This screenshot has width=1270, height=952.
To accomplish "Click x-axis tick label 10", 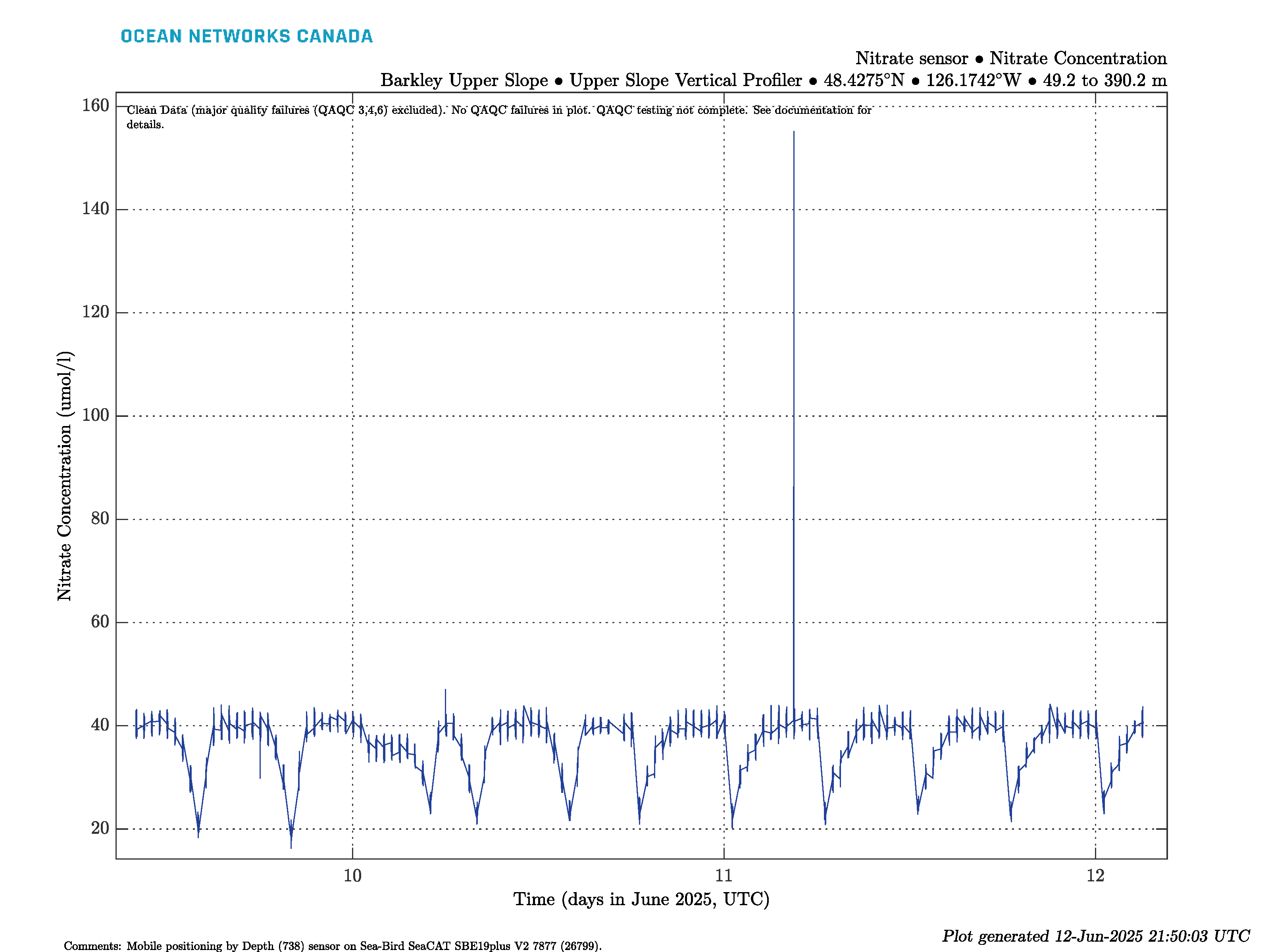I will [x=352, y=875].
